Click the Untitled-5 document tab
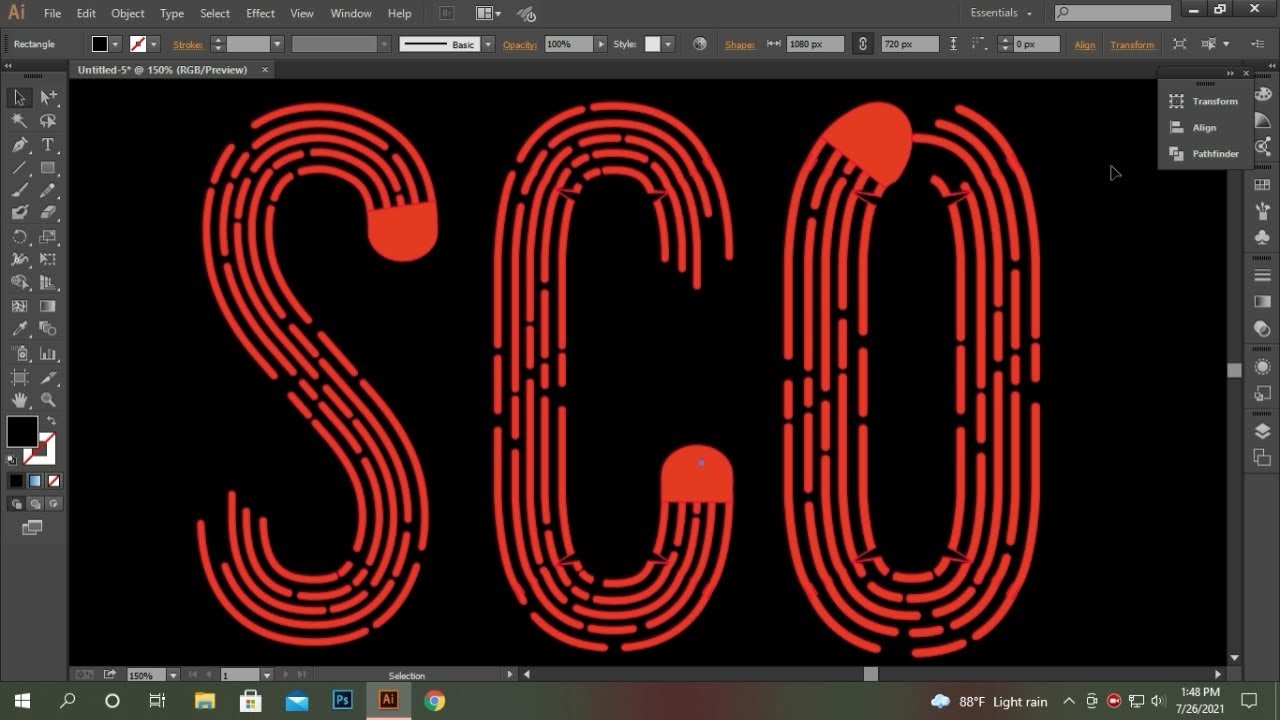 (172, 69)
